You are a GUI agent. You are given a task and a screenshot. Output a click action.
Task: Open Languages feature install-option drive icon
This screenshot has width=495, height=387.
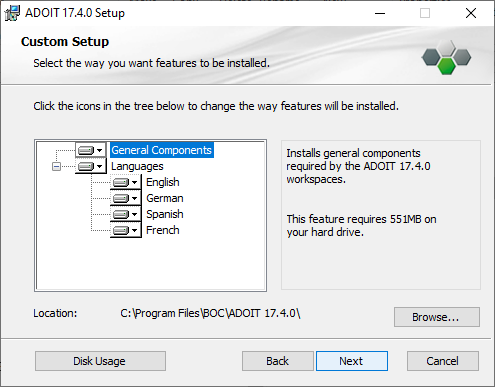91,166
